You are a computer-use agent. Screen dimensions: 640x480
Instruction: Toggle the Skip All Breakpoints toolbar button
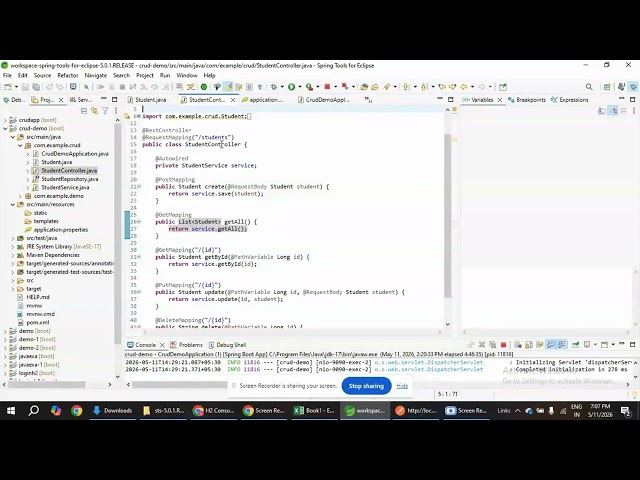tap(86, 87)
